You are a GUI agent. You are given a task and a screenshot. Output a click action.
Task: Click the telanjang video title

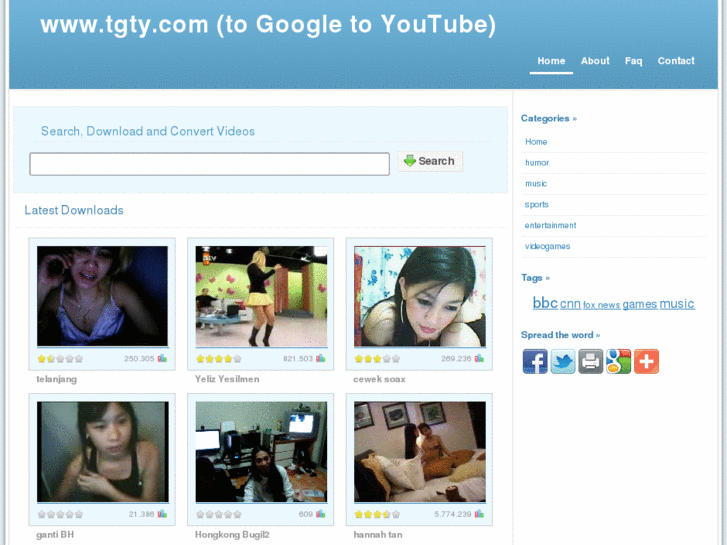pyautogui.click(x=57, y=379)
